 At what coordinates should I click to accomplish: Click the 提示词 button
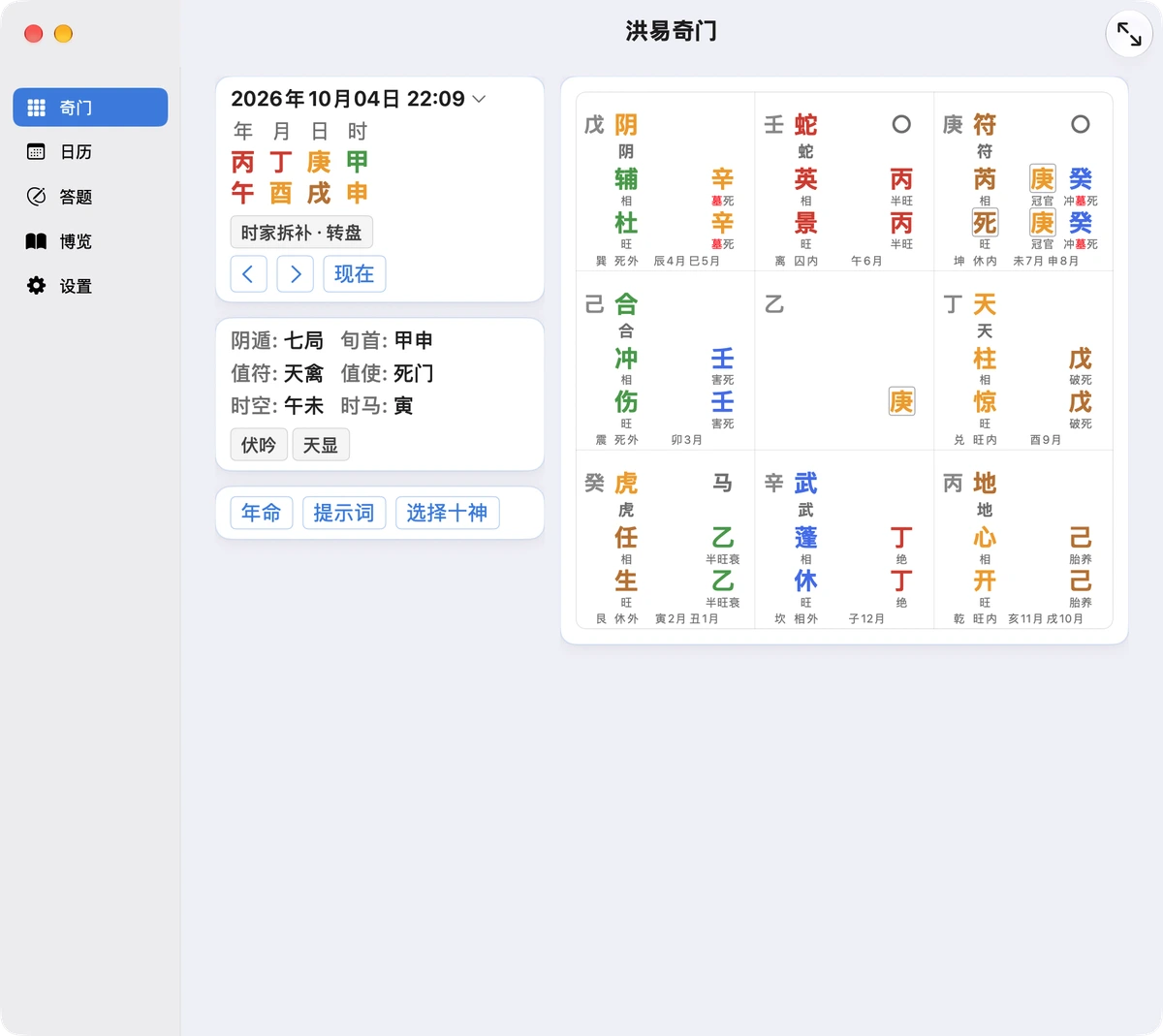pos(344,513)
